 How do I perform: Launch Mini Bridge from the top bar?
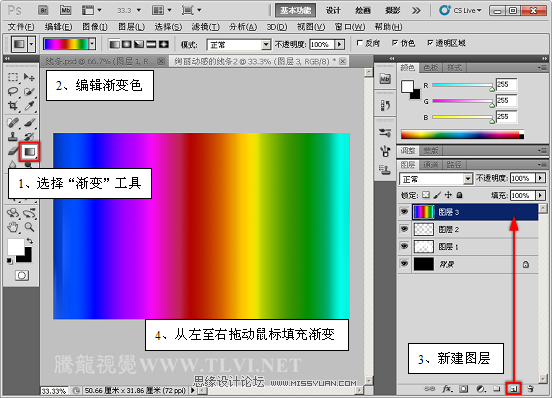[65, 10]
